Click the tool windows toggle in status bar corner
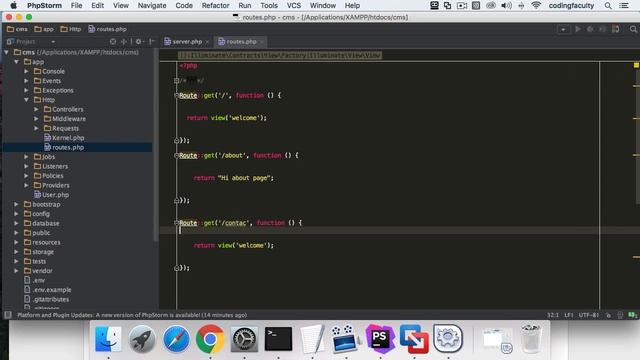Viewport: 640px width, 360px height. (8, 315)
